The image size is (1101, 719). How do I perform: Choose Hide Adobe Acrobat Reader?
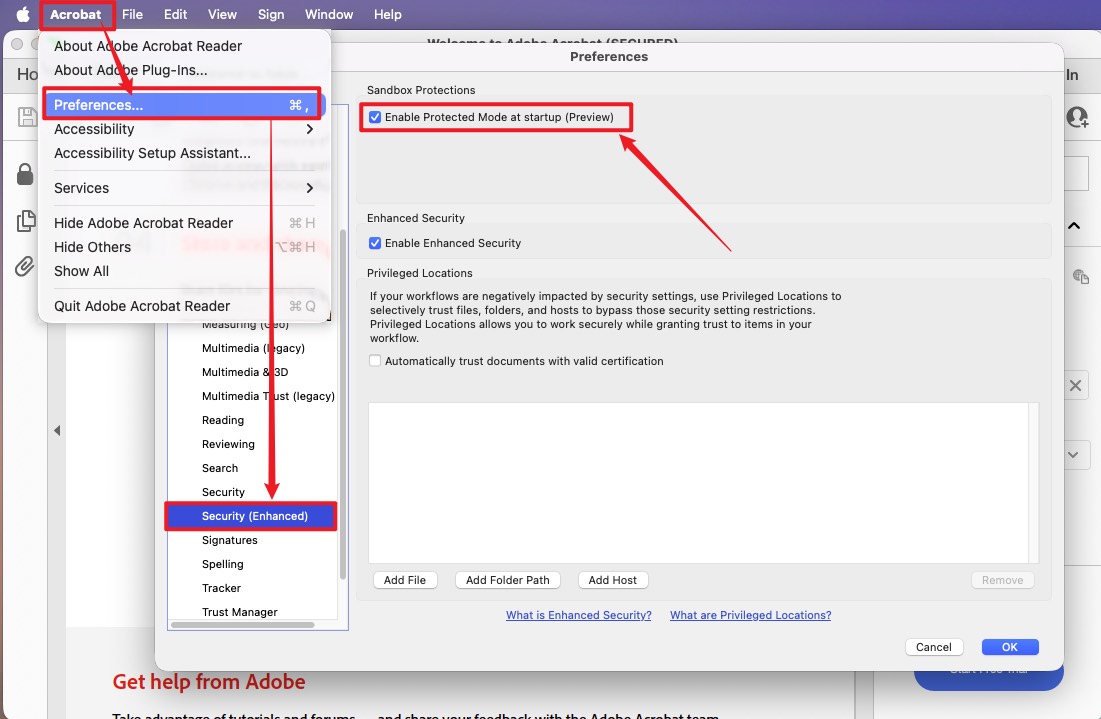coord(185,223)
